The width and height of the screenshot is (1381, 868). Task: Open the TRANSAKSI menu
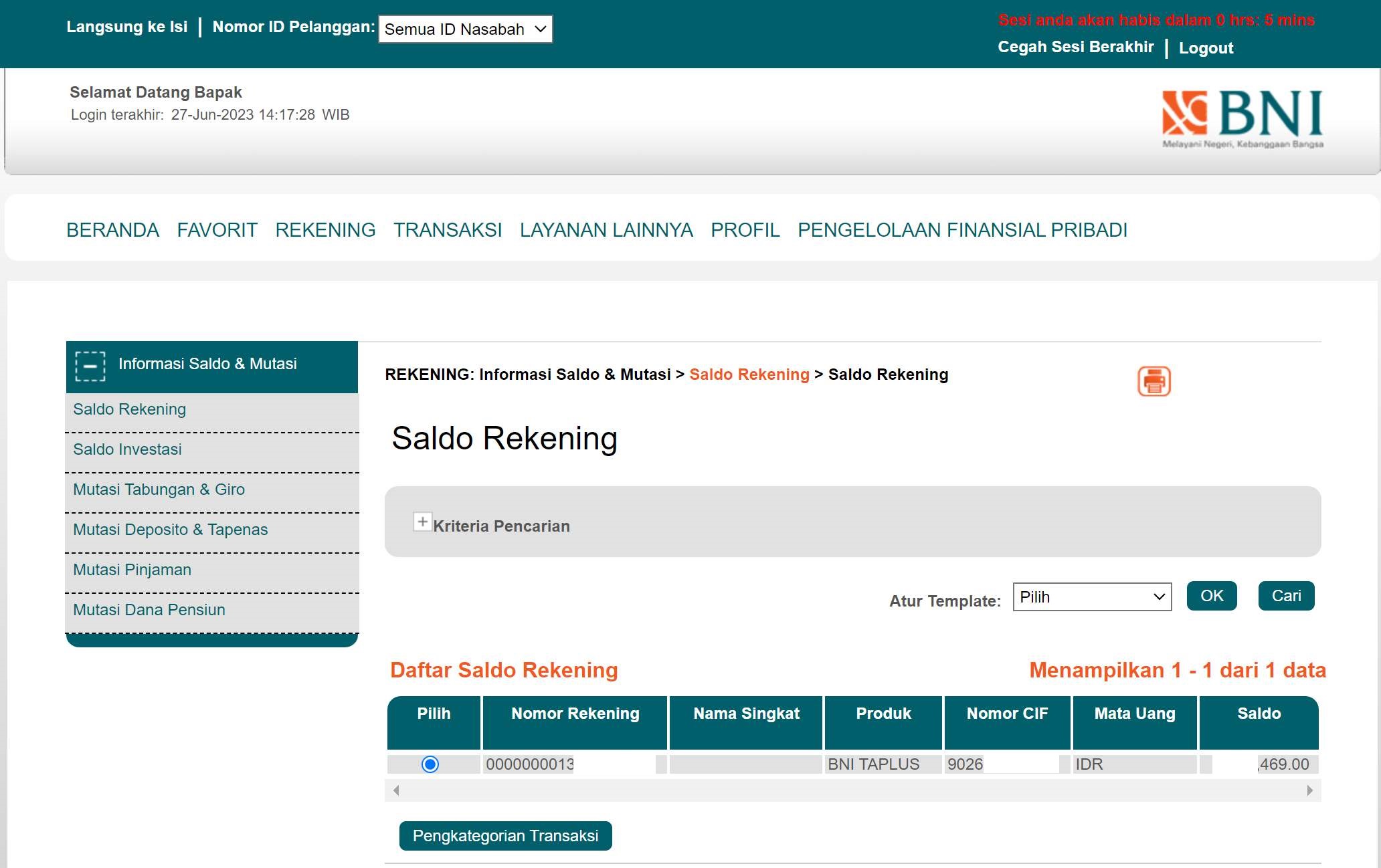447,230
